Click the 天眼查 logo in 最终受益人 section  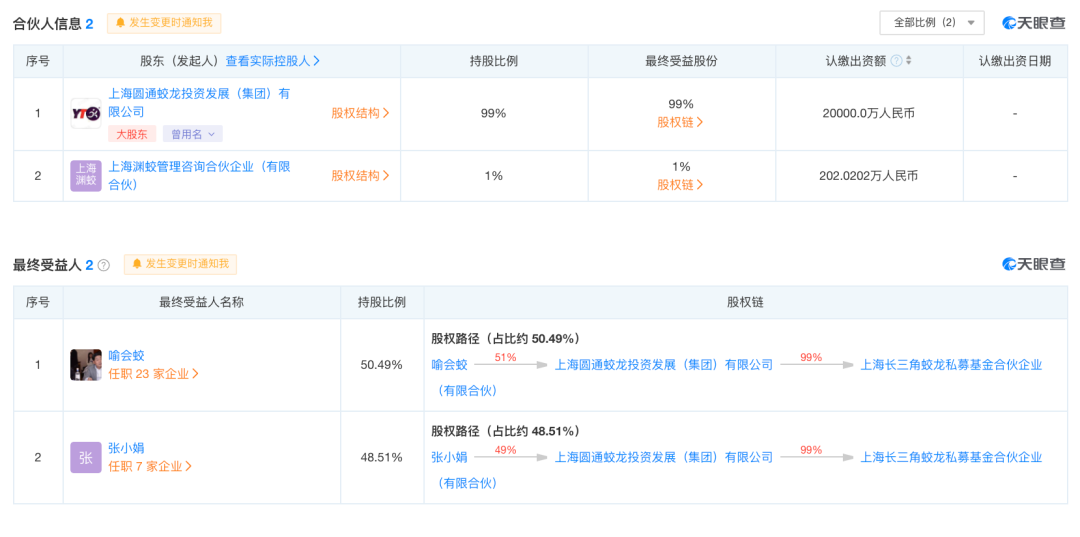1034,264
